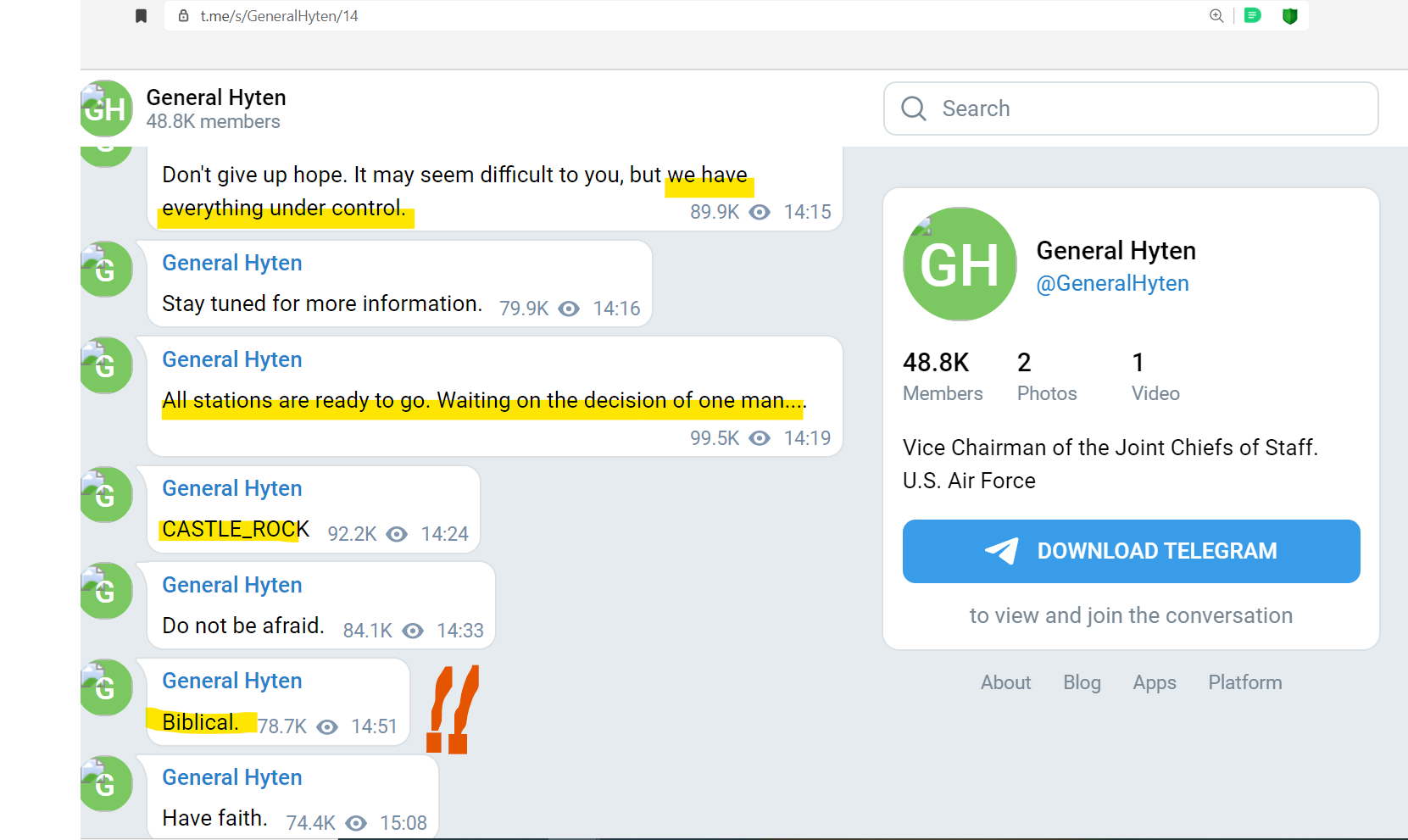Click avatar next to 'Do not be afraid' message
The image size is (1408, 840).
(x=106, y=591)
